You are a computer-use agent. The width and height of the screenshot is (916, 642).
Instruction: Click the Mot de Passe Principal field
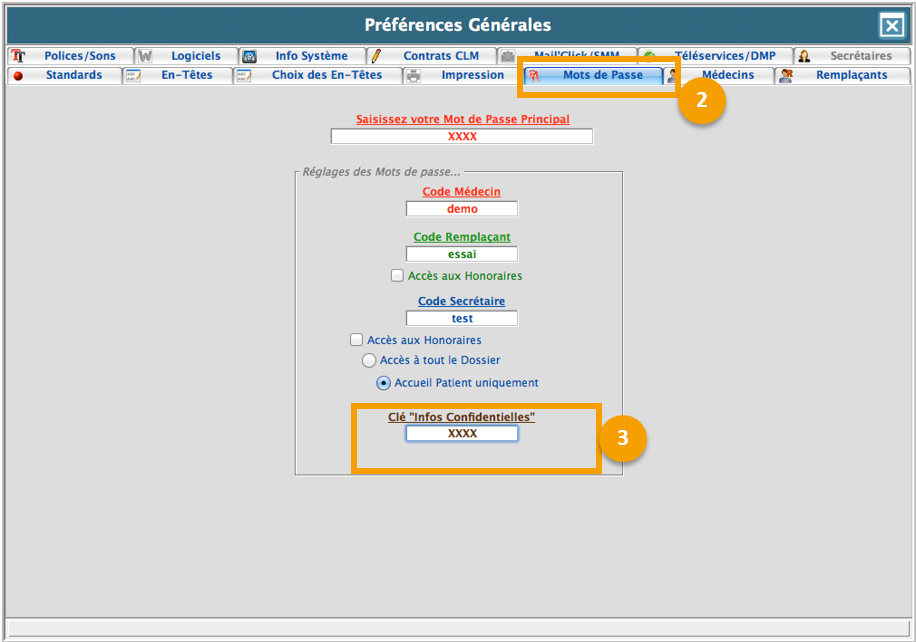462,136
